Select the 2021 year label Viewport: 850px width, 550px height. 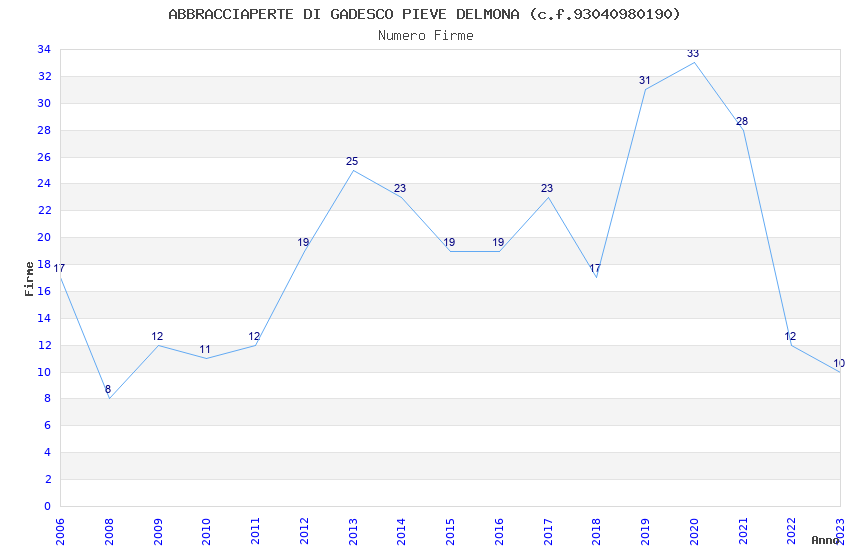(743, 532)
